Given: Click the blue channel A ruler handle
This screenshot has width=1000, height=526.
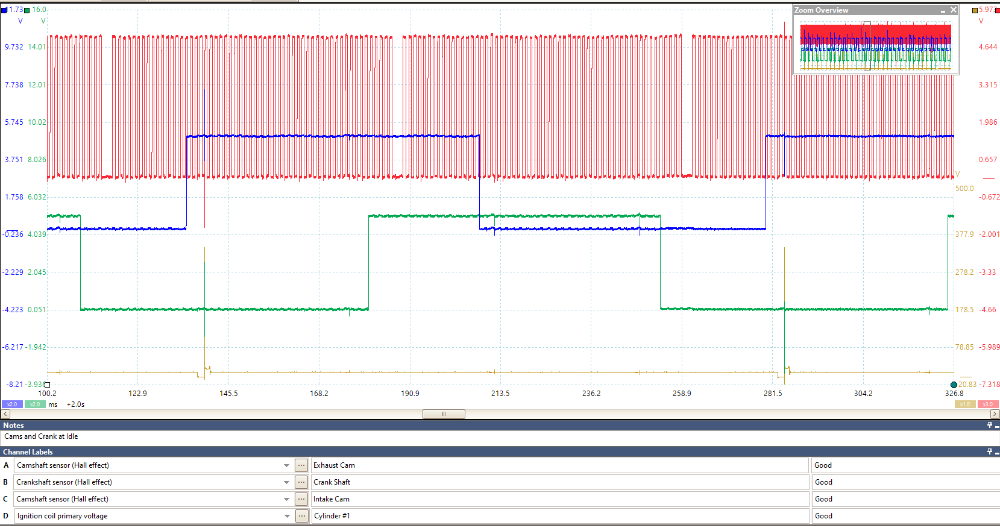Looking at the screenshot, I should [5, 9].
